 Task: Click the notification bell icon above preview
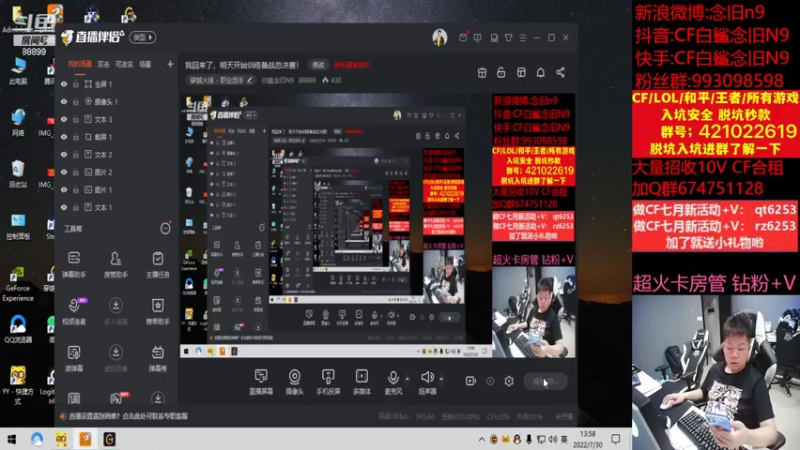coord(540,72)
